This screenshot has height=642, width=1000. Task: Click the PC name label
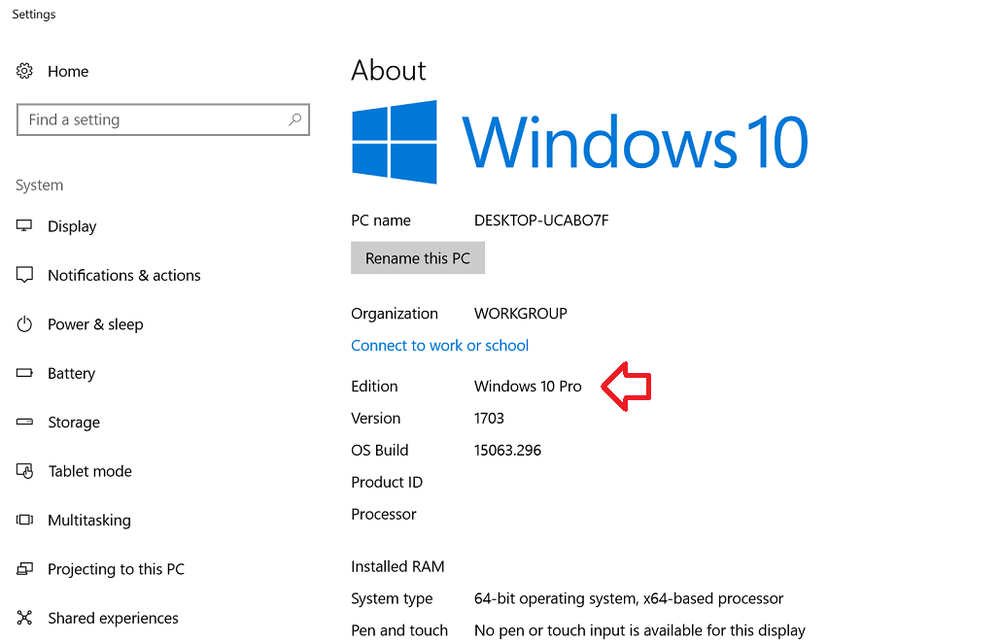pyautogui.click(x=381, y=221)
